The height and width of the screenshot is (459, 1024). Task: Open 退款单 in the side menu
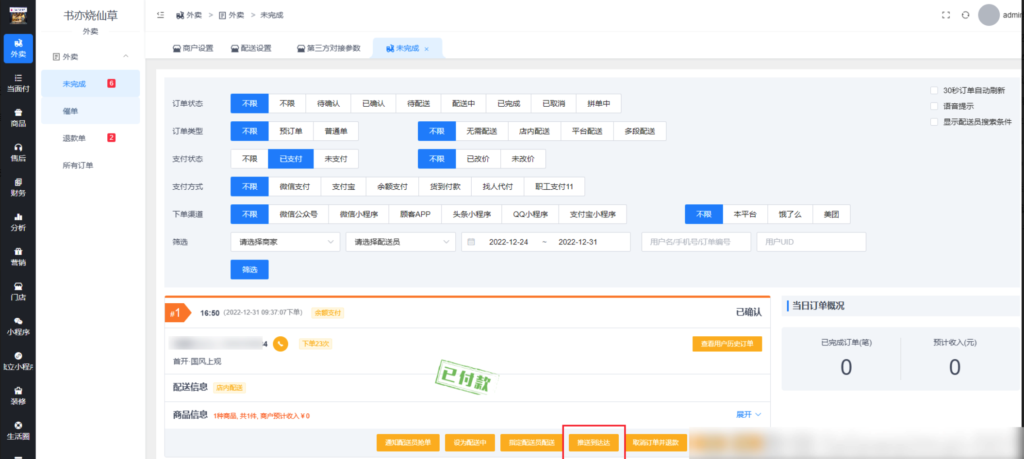click(75, 138)
